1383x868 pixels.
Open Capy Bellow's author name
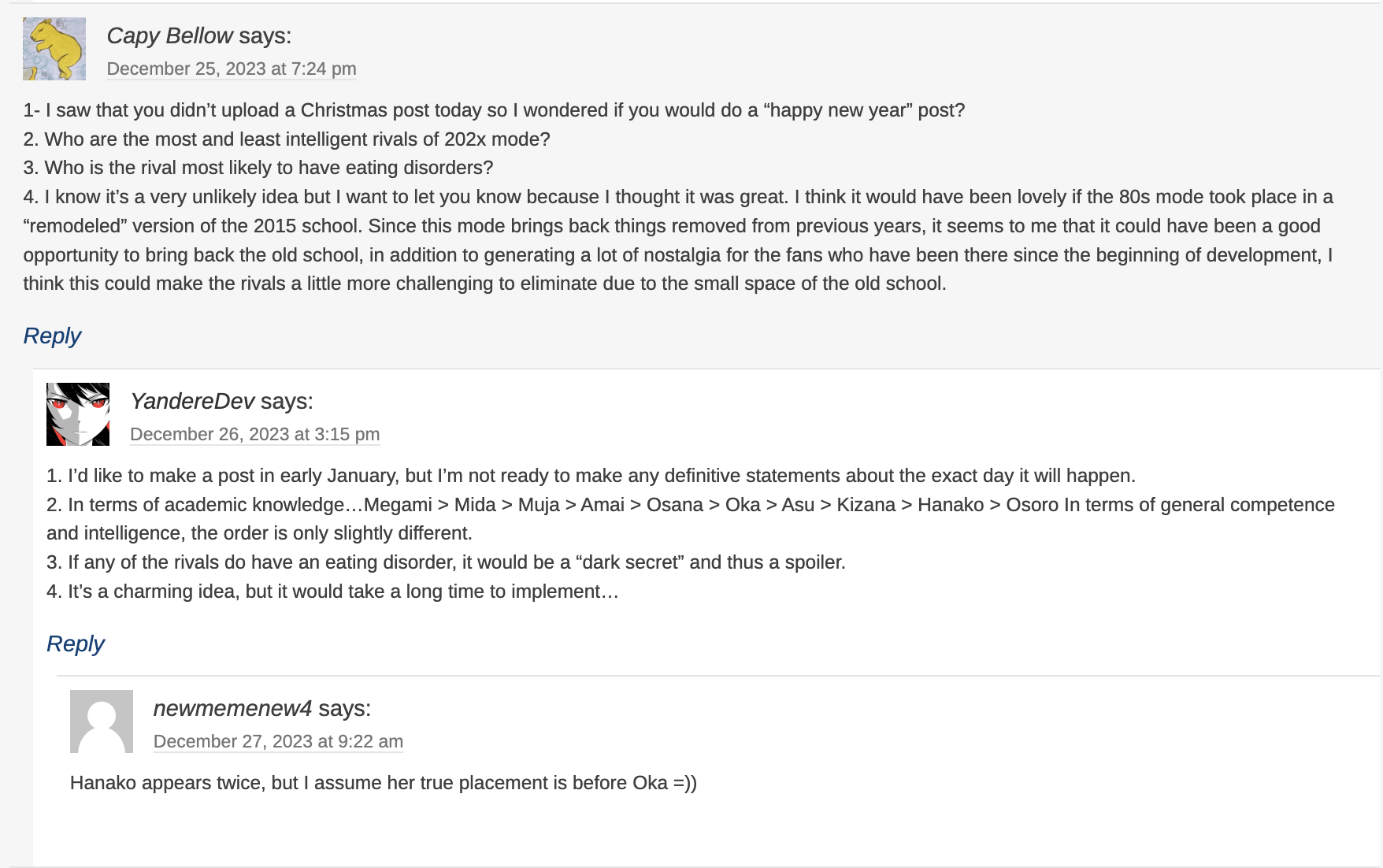(169, 36)
